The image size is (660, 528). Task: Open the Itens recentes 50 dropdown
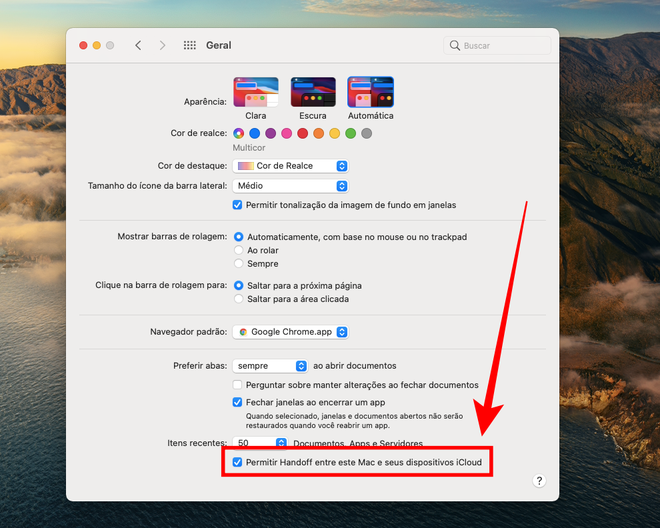coord(260,443)
